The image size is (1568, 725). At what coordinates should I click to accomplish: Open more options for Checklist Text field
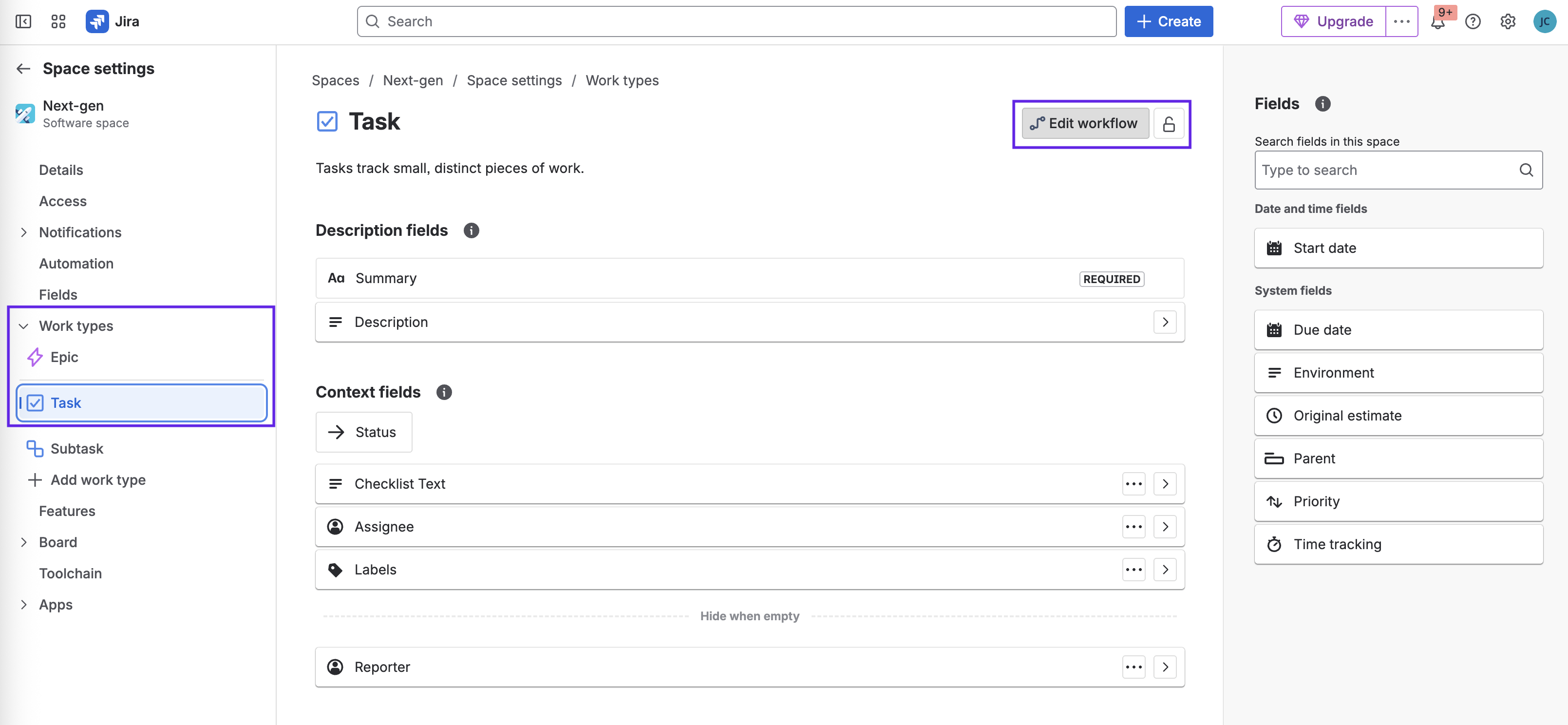[x=1133, y=484]
